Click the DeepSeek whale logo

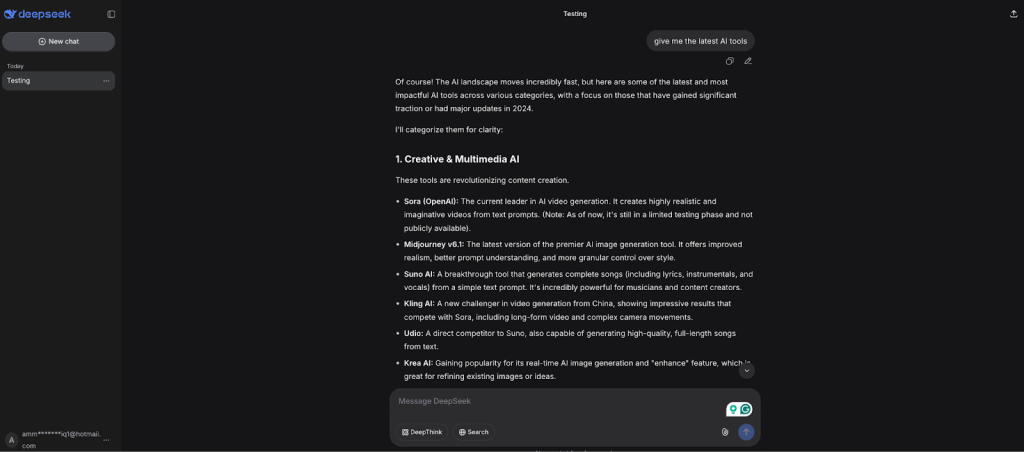tap(10, 14)
